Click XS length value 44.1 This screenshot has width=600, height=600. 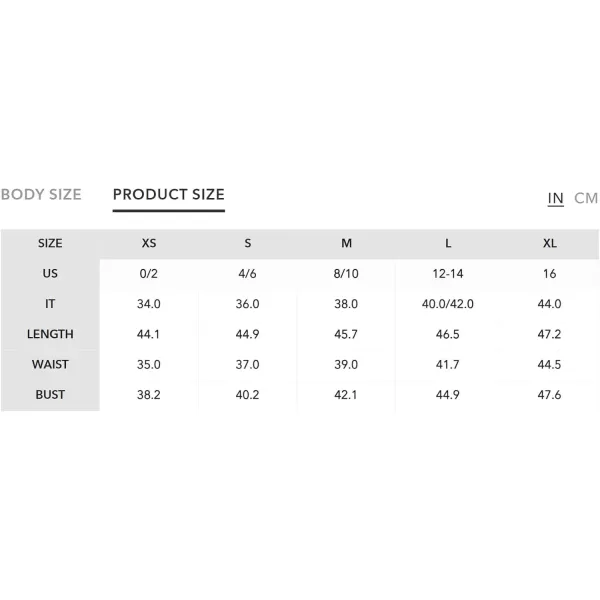point(148,334)
